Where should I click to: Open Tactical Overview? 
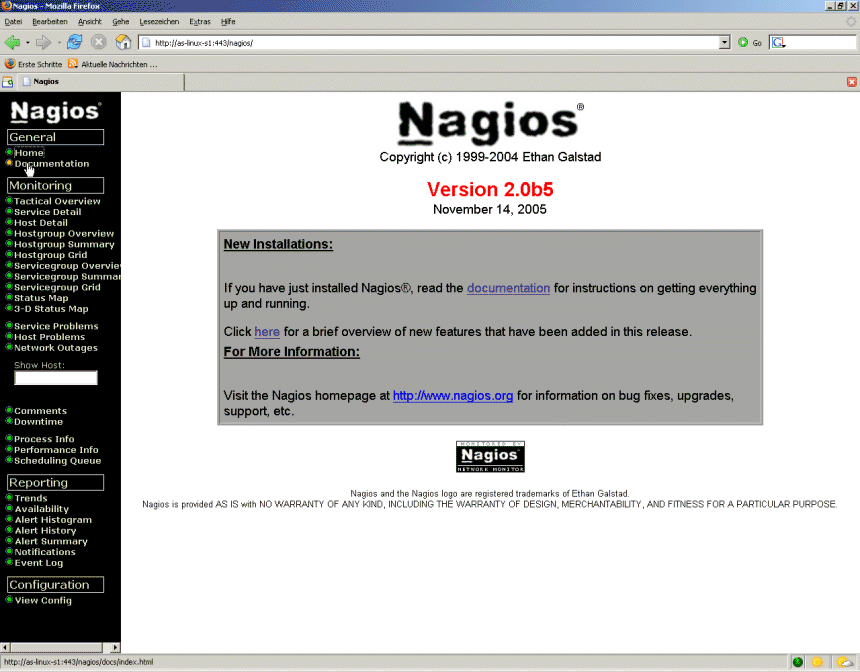tap(57, 201)
